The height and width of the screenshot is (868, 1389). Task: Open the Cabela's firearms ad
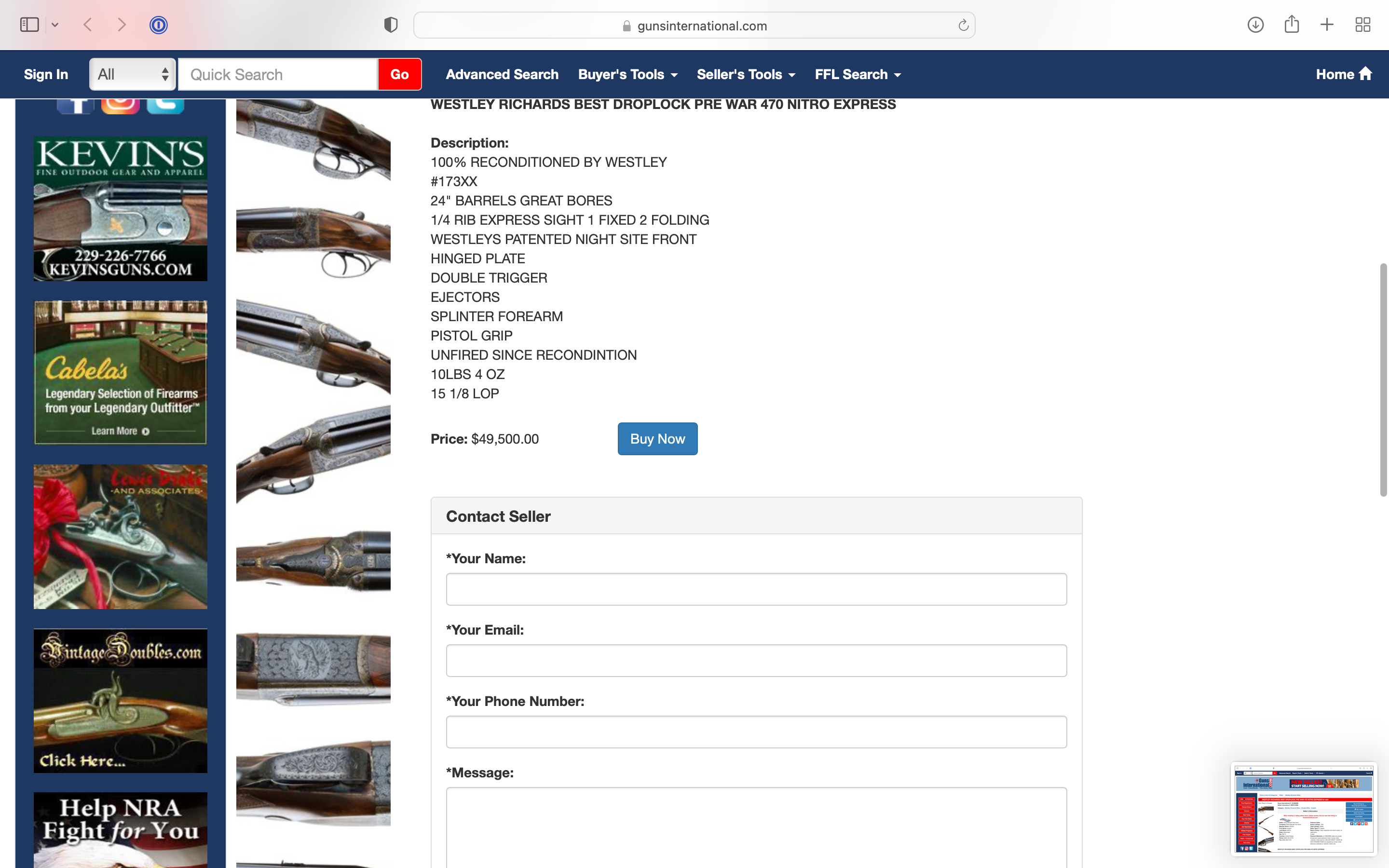coord(121,373)
